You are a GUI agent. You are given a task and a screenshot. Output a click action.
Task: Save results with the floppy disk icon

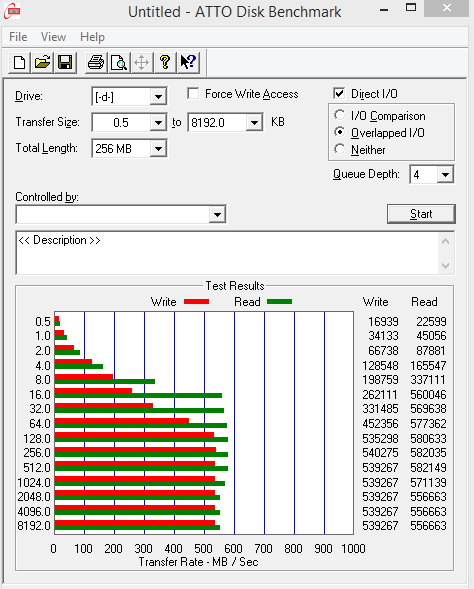click(x=65, y=62)
